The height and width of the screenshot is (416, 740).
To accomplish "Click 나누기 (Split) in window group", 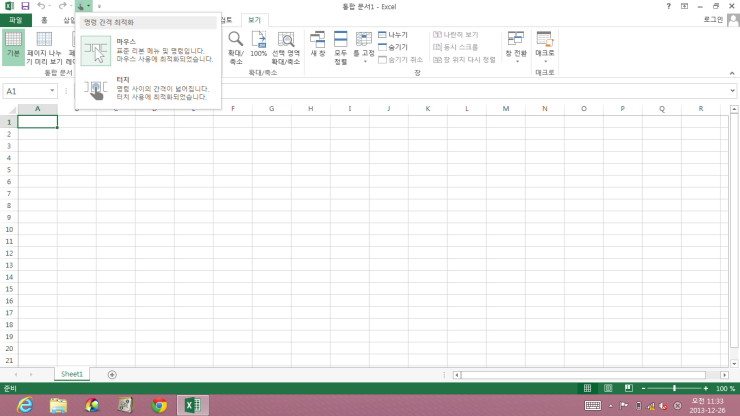I will (x=393, y=34).
